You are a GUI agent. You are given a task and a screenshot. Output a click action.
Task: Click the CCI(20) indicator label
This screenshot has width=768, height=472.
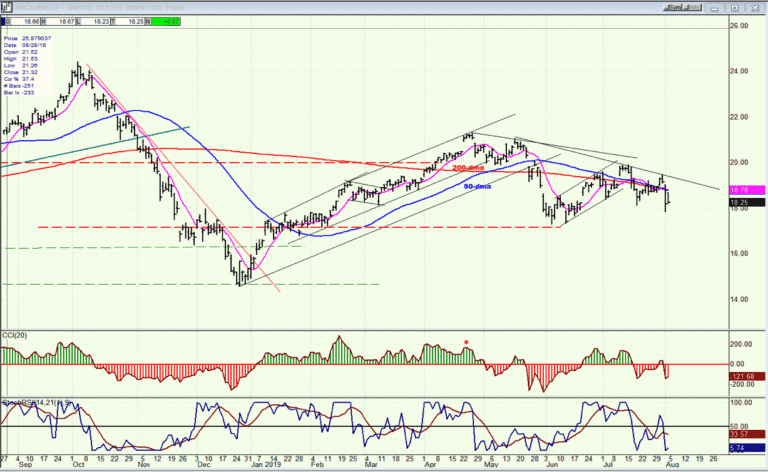point(15,335)
